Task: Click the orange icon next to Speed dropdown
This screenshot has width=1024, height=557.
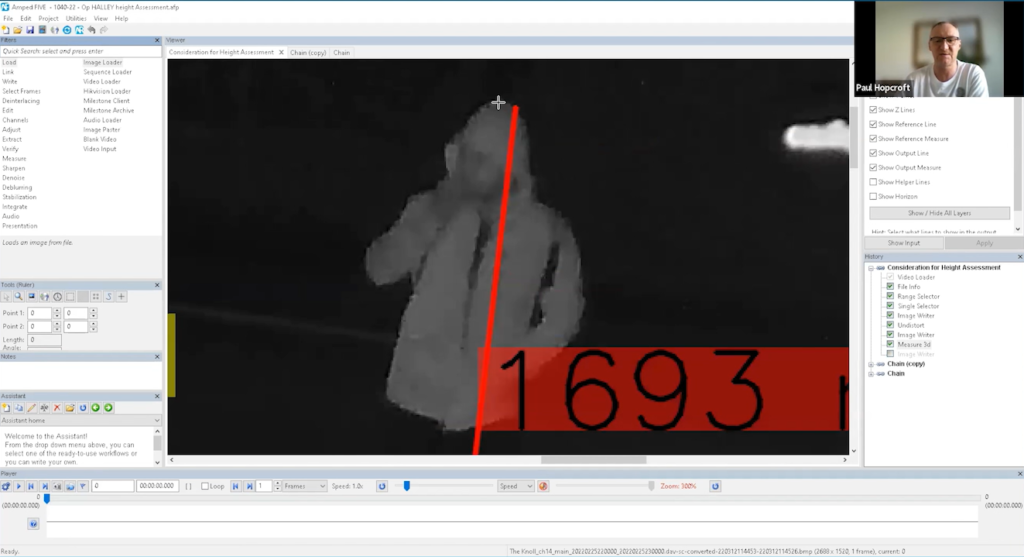Action: click(x=543, y=486)
